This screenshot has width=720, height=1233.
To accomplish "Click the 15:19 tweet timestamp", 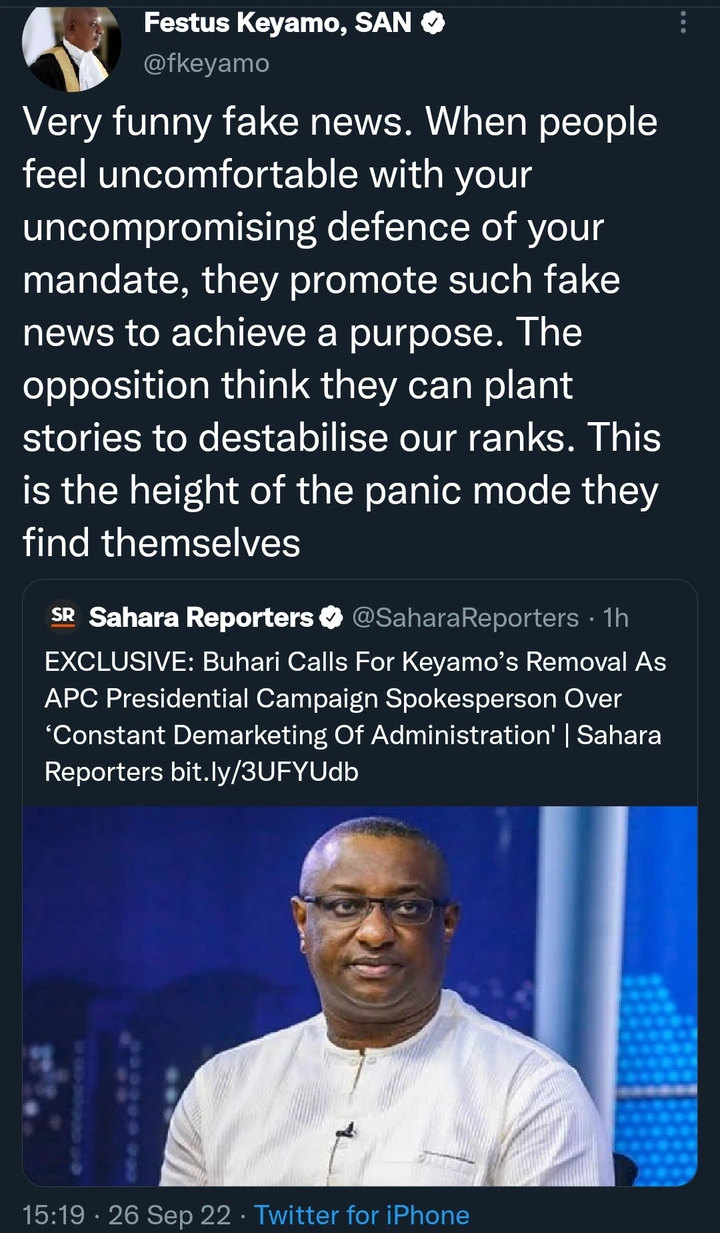I will click(55, 1215).
